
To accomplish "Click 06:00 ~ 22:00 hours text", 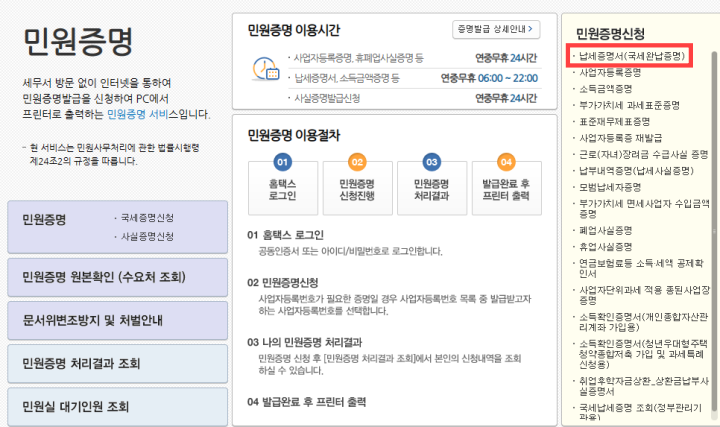I will pos(508,79).
